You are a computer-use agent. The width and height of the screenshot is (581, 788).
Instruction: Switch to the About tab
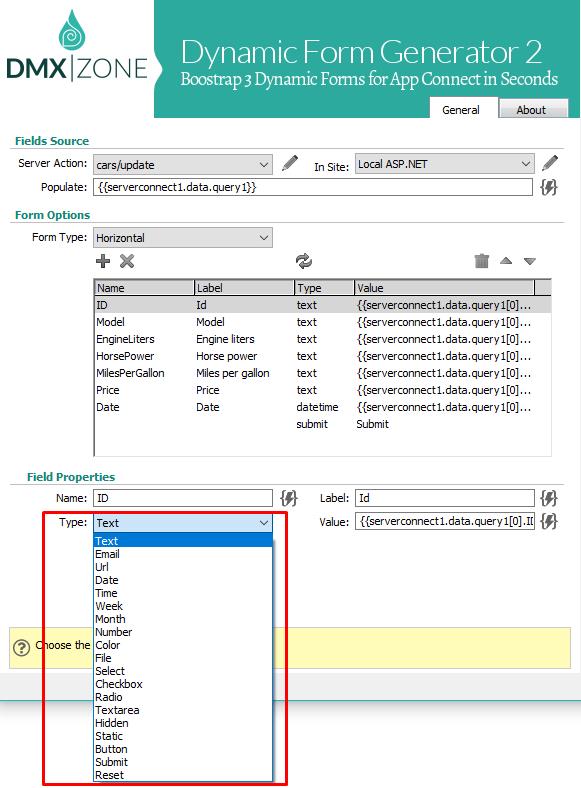click(x=531, y=110)
